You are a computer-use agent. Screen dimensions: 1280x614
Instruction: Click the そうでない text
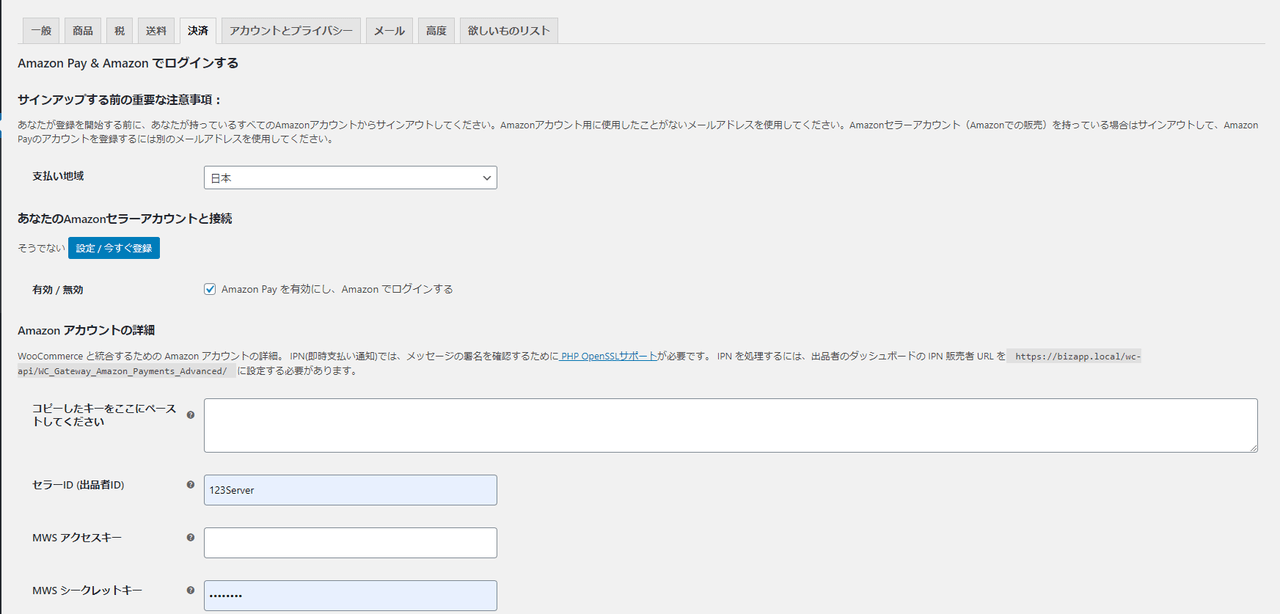click(x=41, y=248)
